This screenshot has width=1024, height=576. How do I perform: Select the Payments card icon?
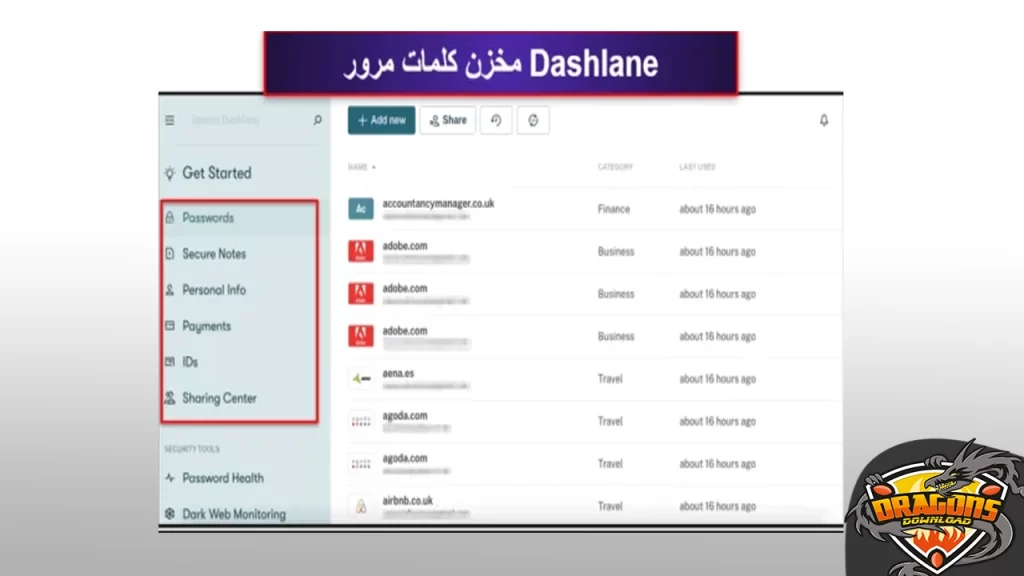point(172,325)
